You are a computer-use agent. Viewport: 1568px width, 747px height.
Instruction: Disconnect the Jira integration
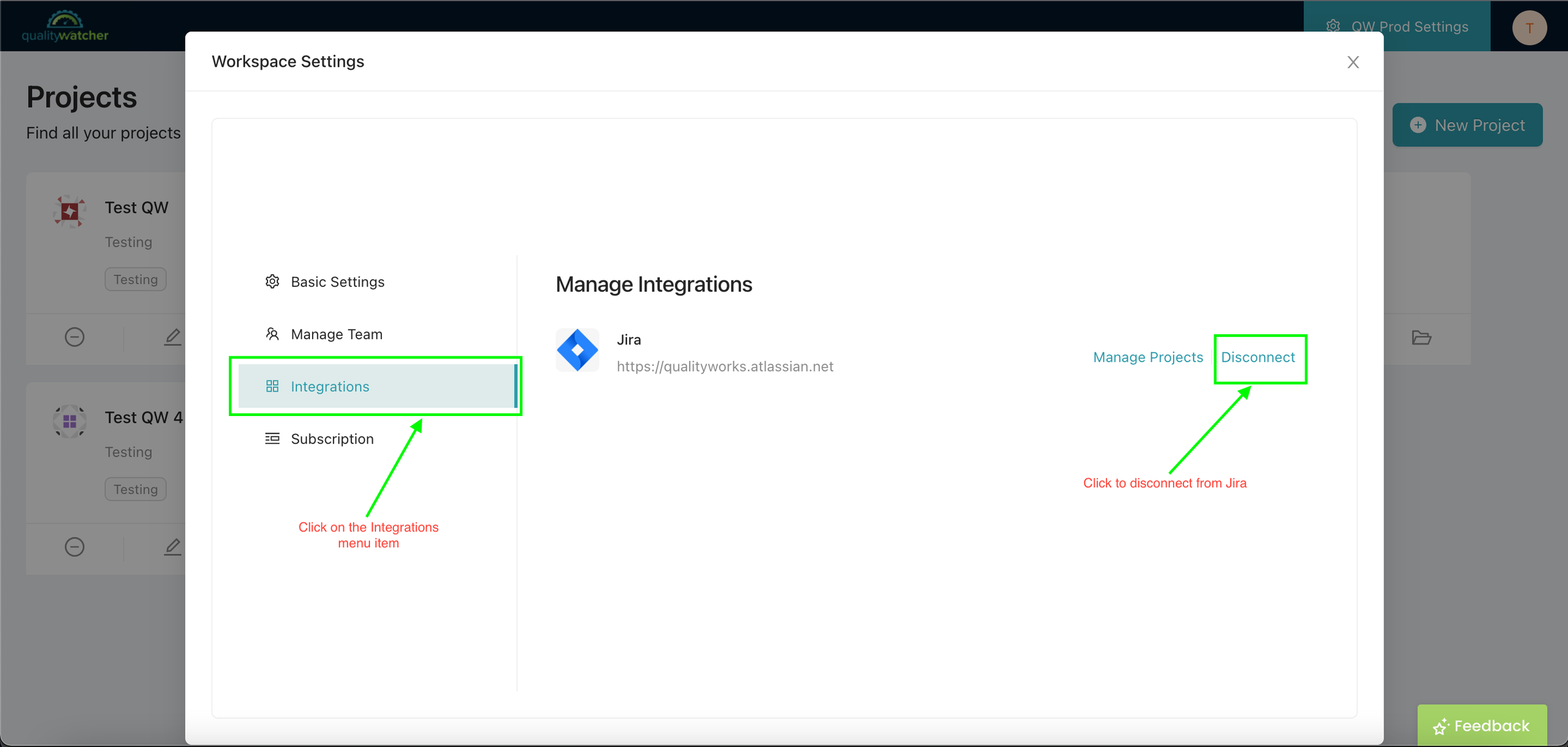pos(1258,357)
